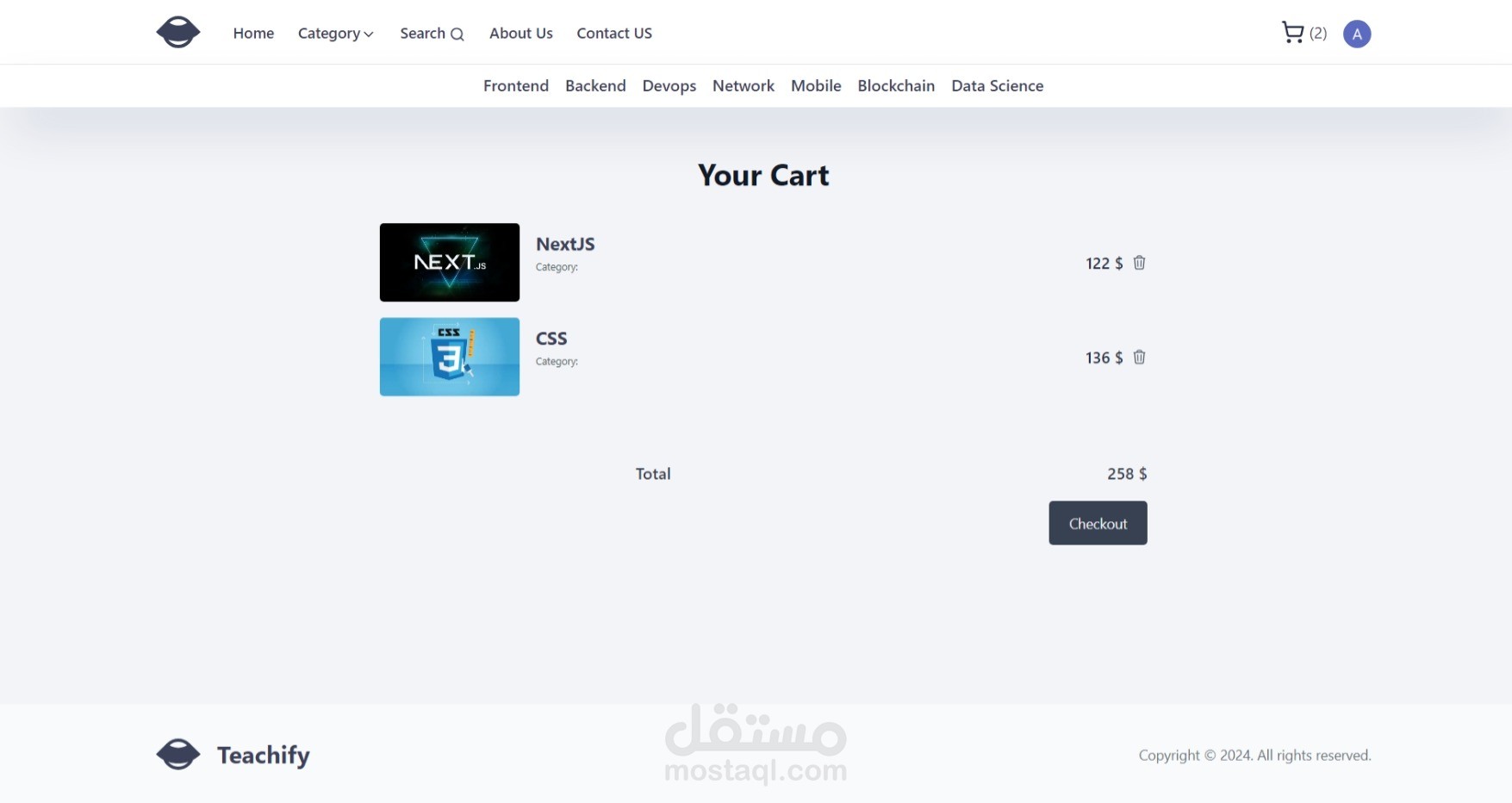Select the Blockchain category
Image resolution: width=1512 pixels, height=803 pixels.
point(896,85)
